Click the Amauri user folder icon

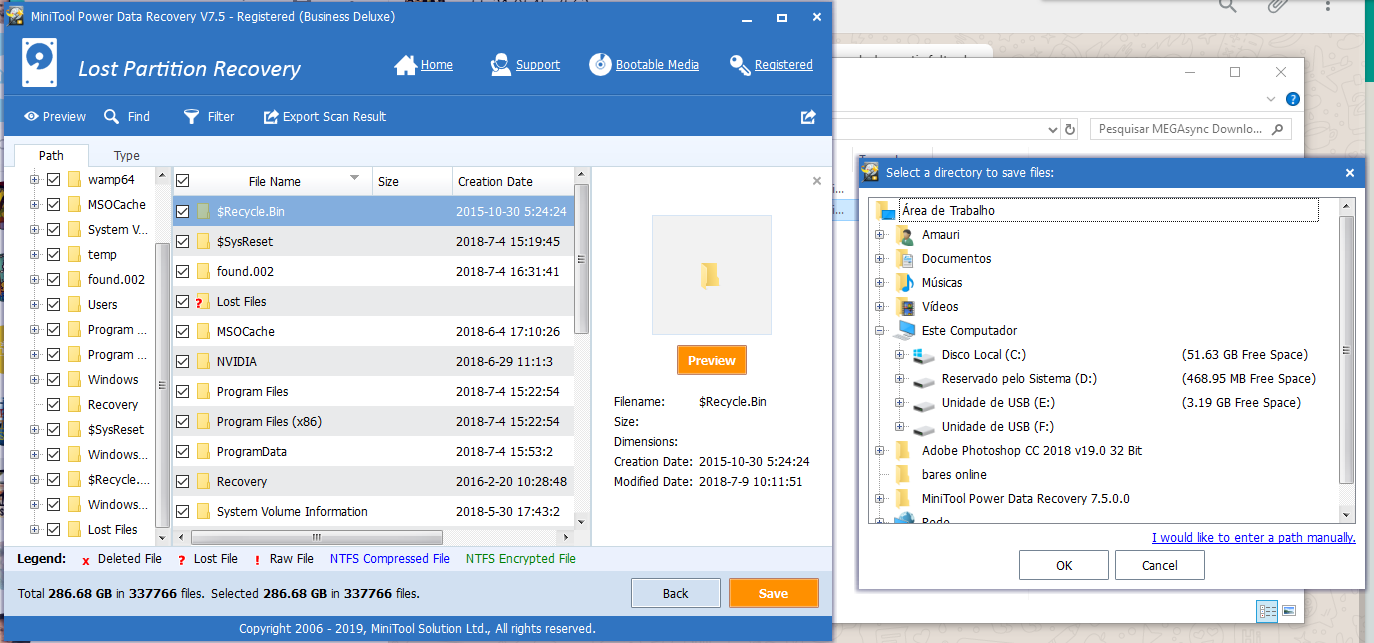click(905, 235)
